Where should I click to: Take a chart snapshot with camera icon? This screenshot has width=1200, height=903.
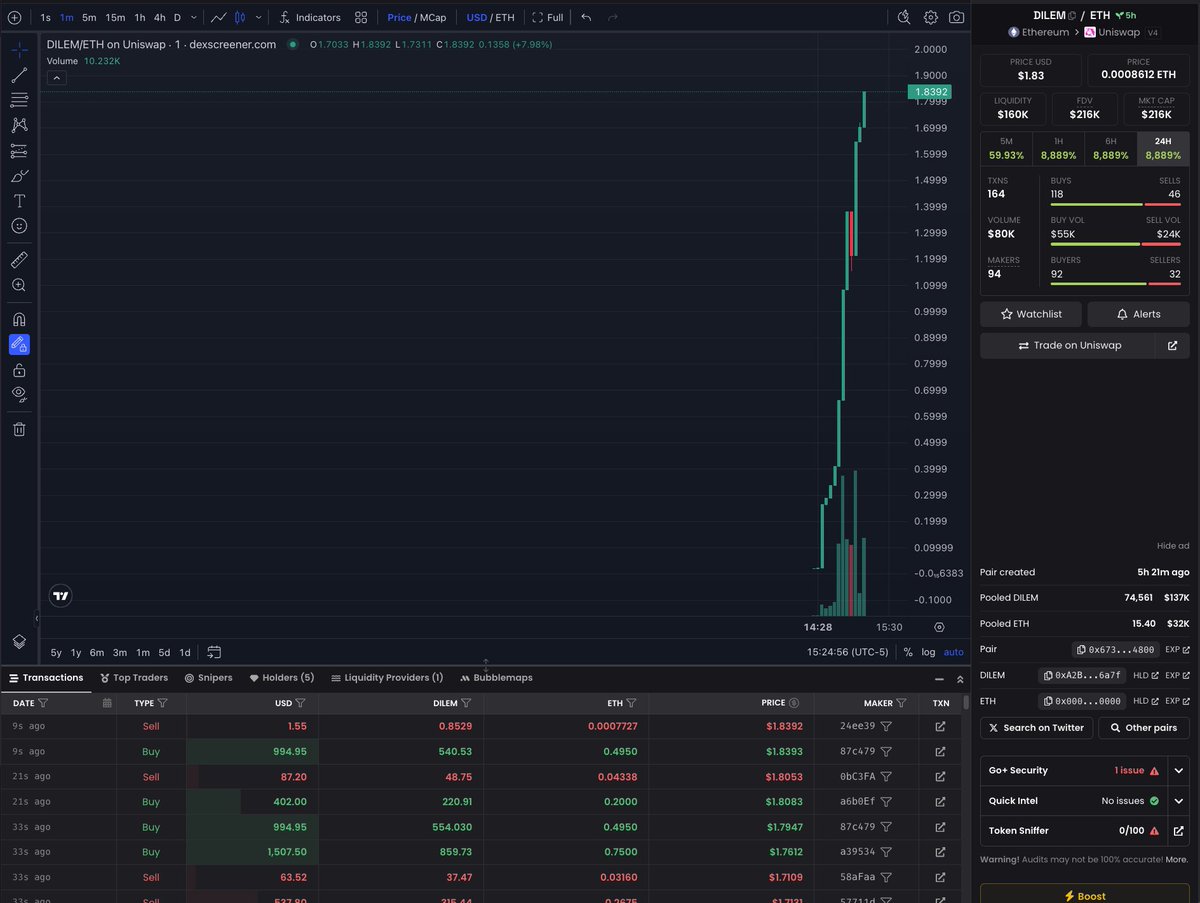pyautogui.click(x=957, y=17)
